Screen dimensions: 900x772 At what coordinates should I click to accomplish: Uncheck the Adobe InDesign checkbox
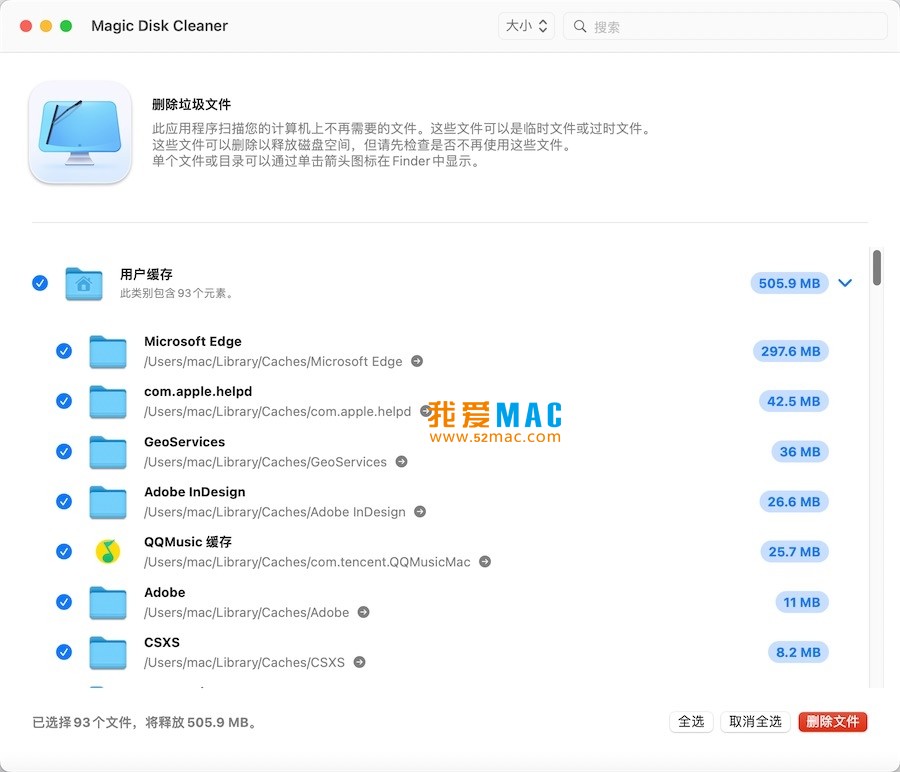(x=64, y=501)
